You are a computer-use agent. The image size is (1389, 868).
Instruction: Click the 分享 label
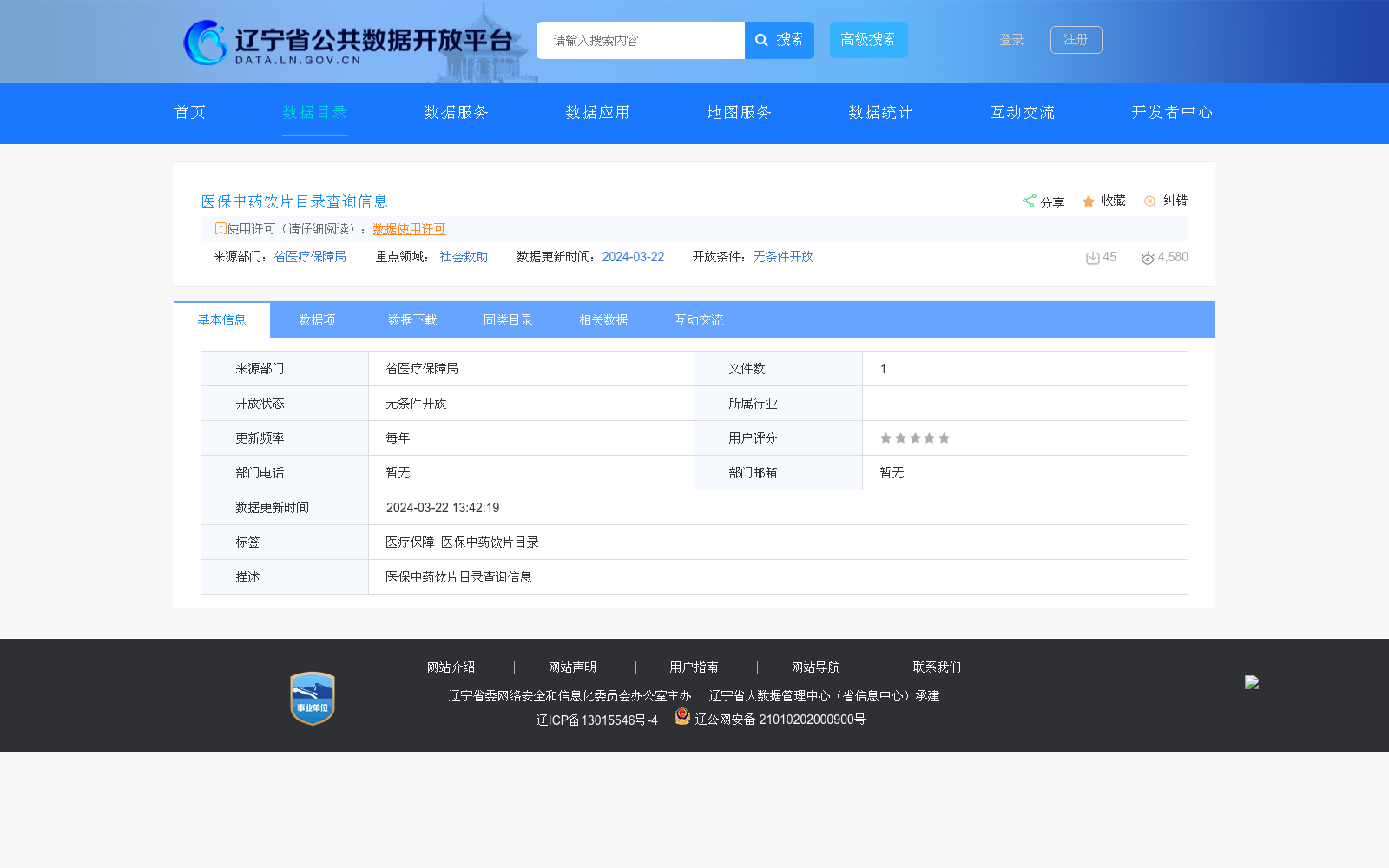tap(1053, 202)
